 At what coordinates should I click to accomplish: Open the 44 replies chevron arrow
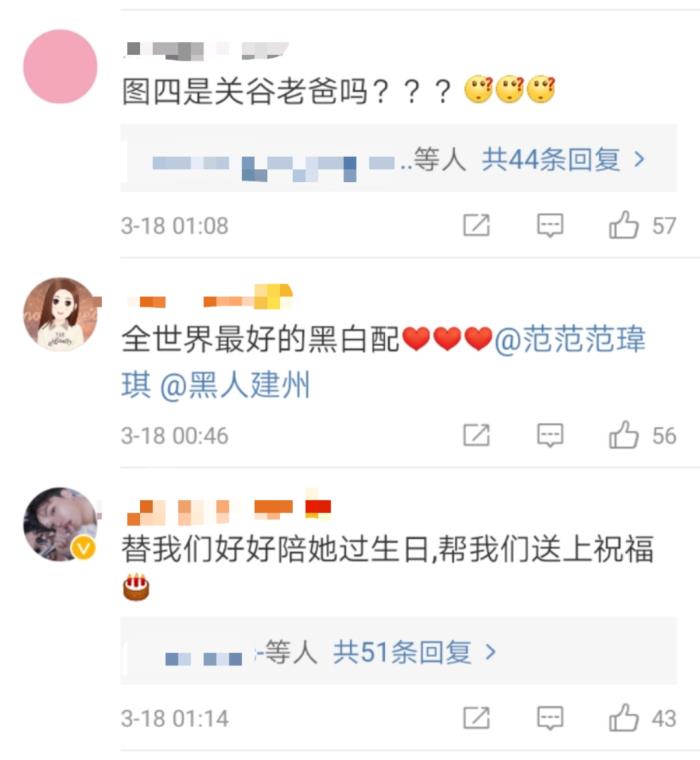pyautogui.click(x=639, y=159)
